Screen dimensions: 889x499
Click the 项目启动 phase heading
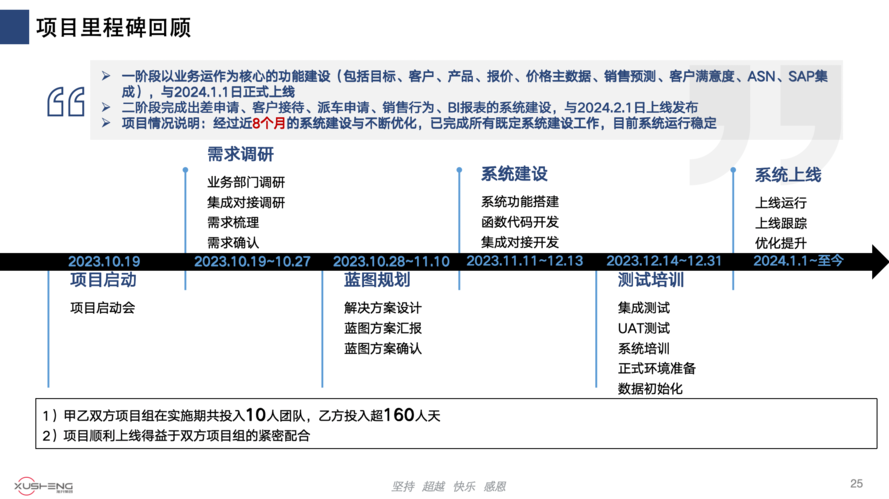(x=103, y=280)
